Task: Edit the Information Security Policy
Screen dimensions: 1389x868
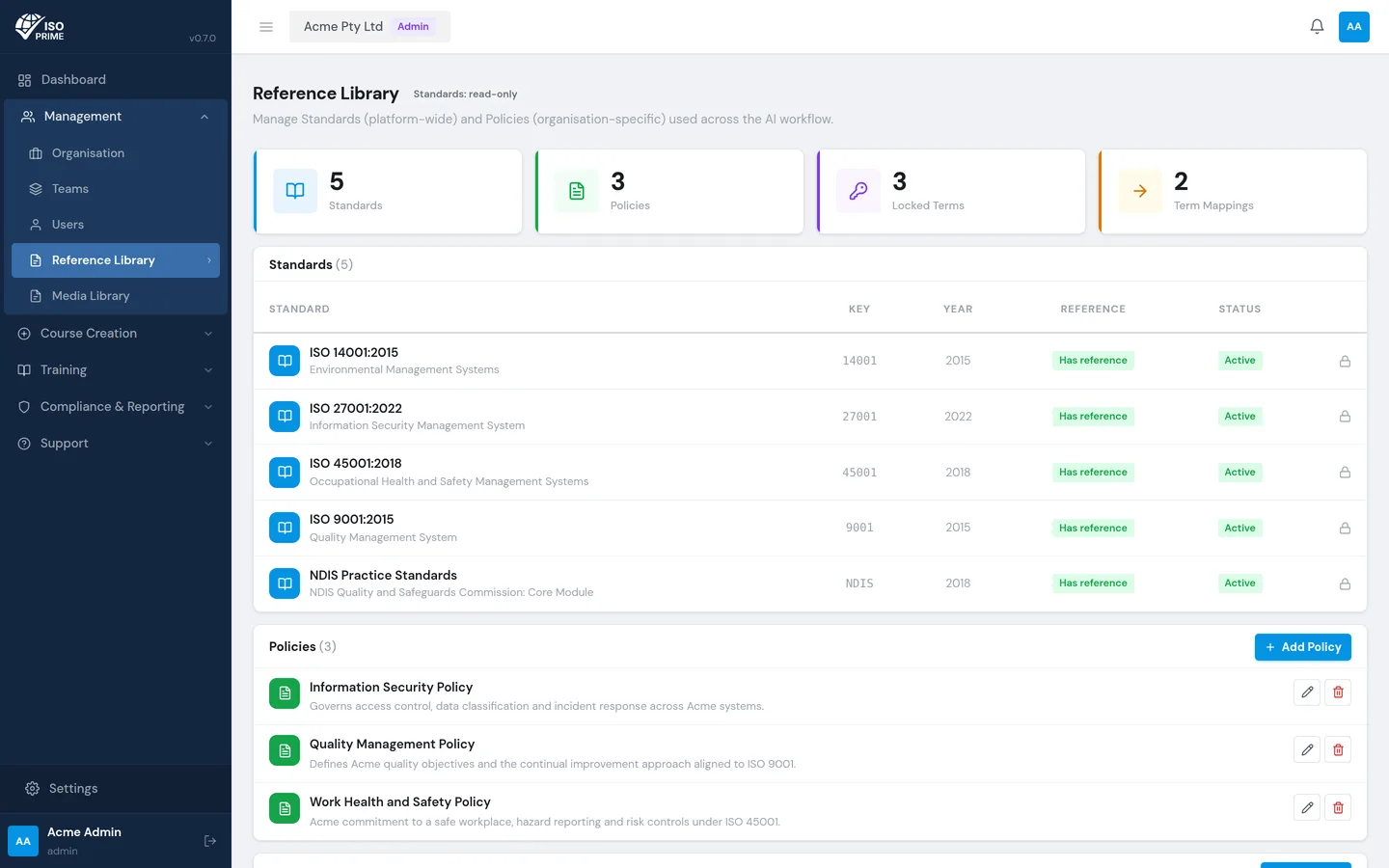Action: pos(1307,692)
